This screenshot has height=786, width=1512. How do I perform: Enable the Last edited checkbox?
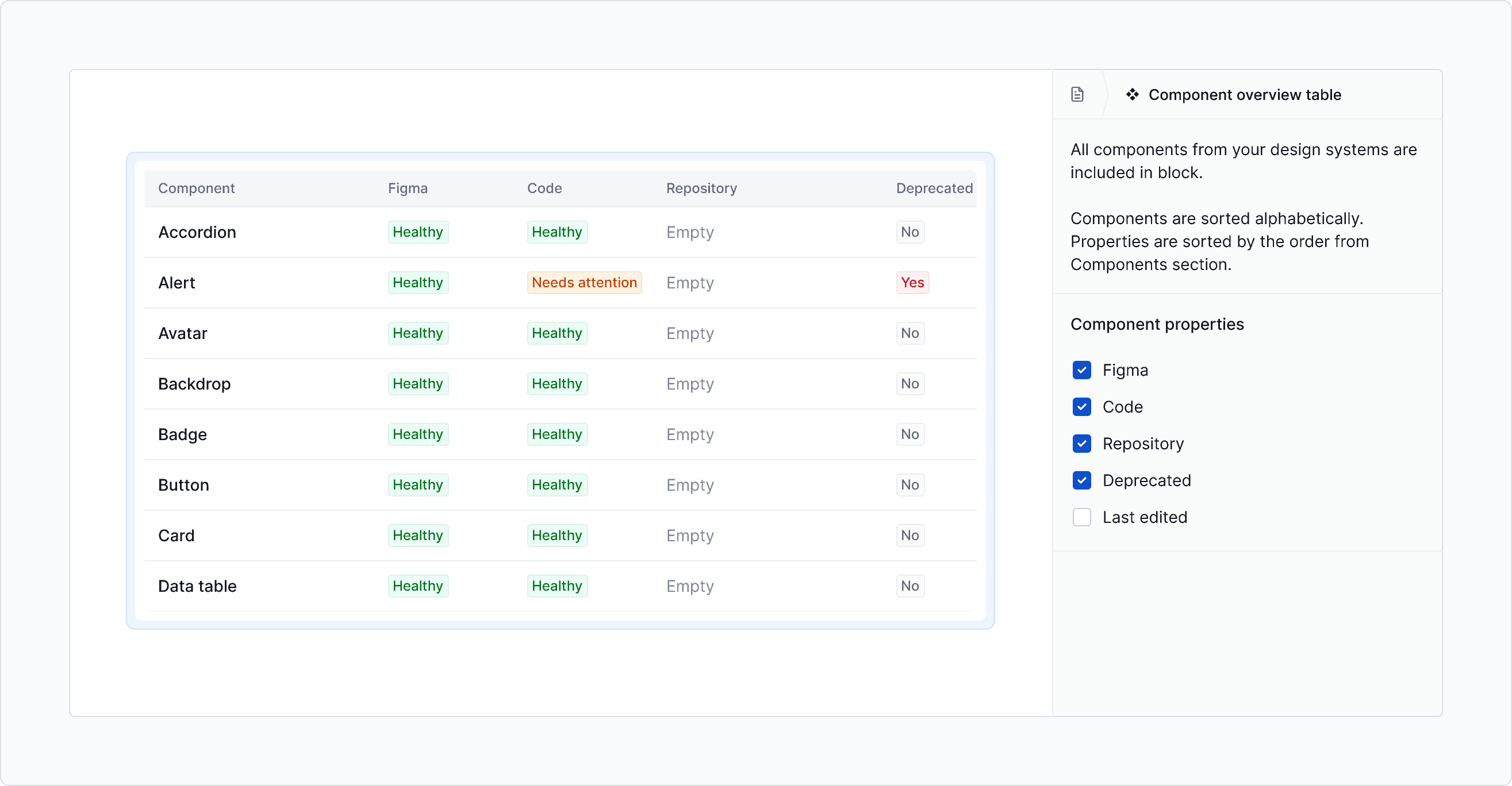(x=1081, y=517)
